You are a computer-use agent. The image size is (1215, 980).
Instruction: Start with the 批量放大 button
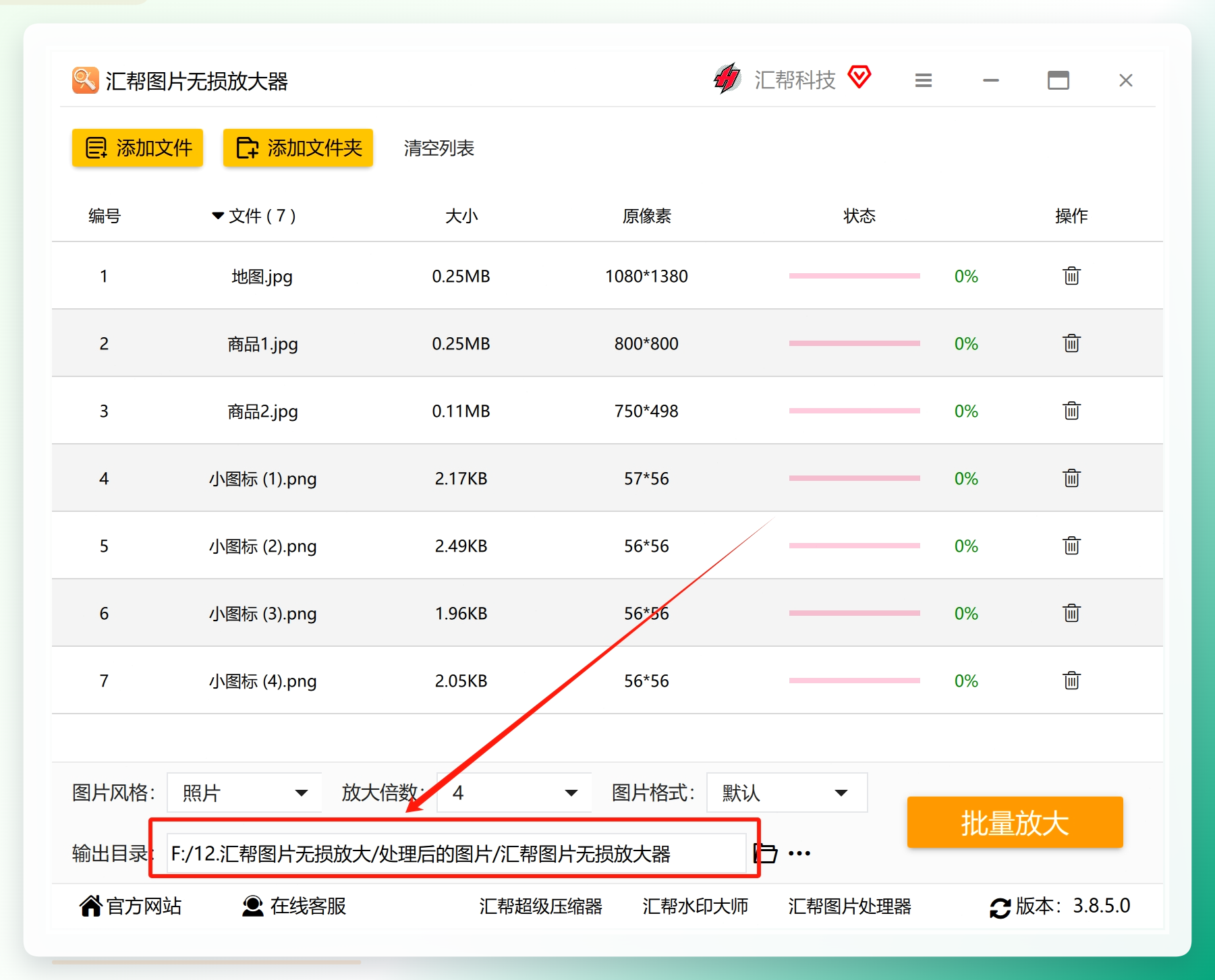1015,822
